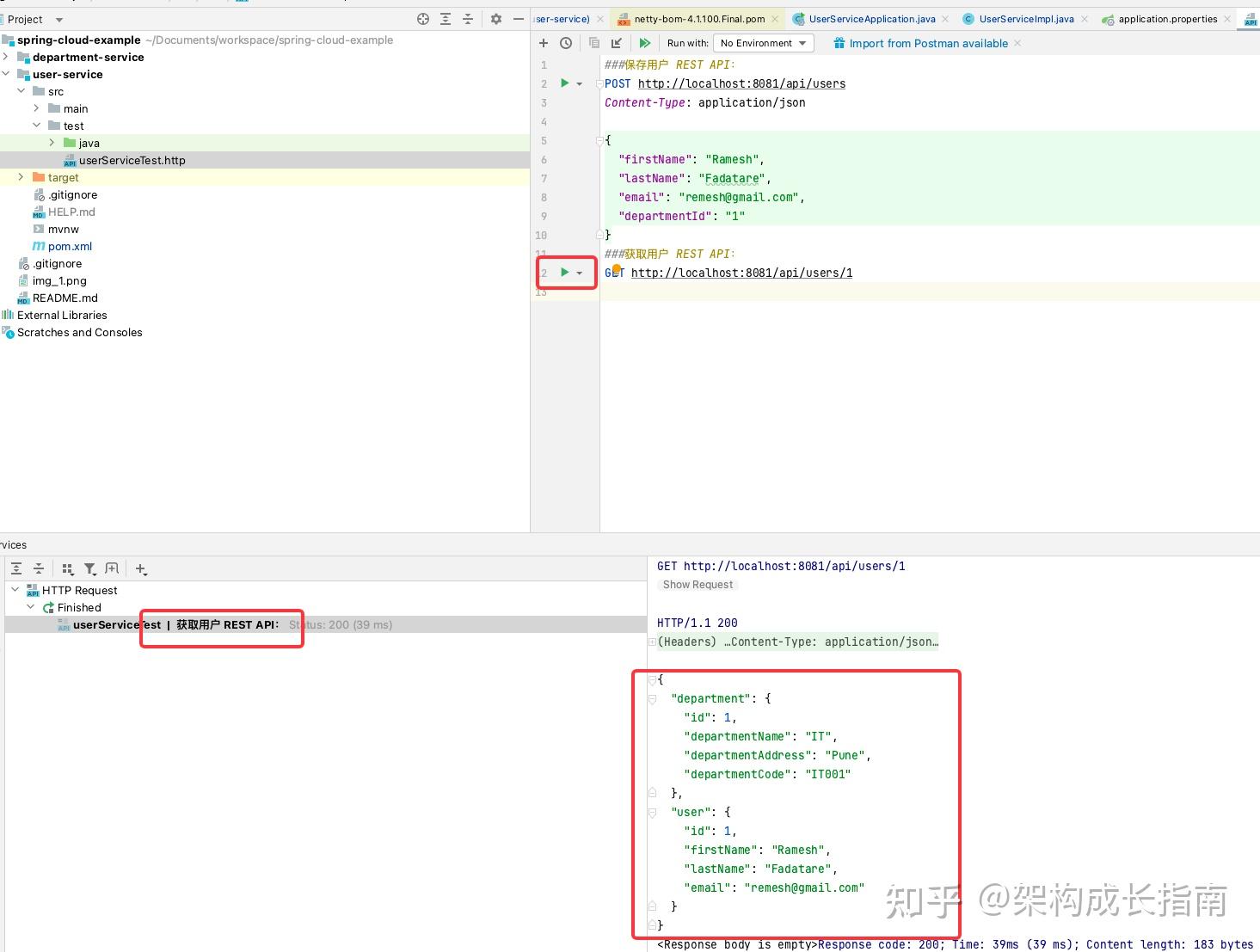Collapse the POST request body fold at line 5
This screenshot has height=952, width=1260.
click(599, 140)
